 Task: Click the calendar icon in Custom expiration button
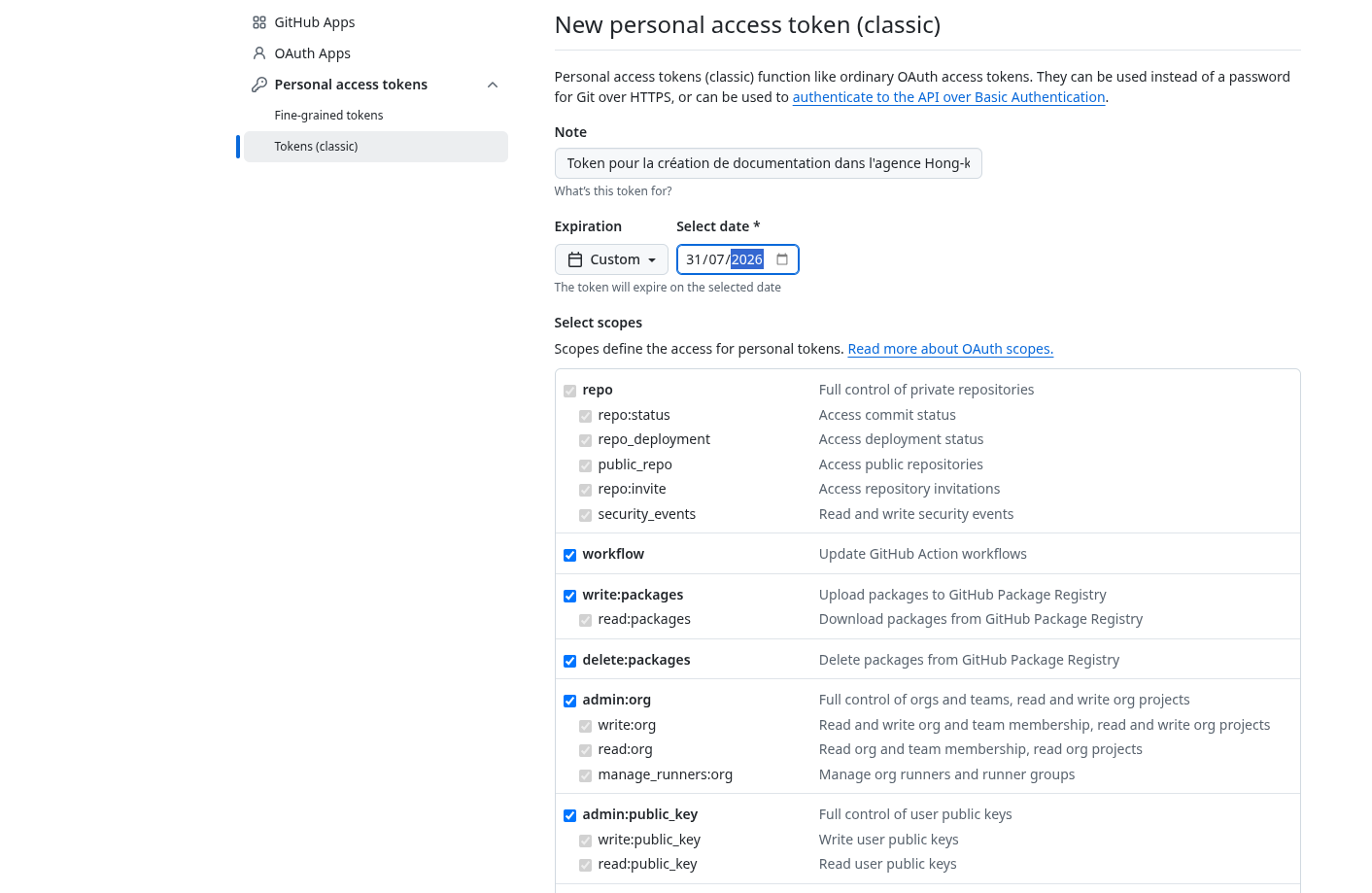pyautogui.click(x=575, y=259)
